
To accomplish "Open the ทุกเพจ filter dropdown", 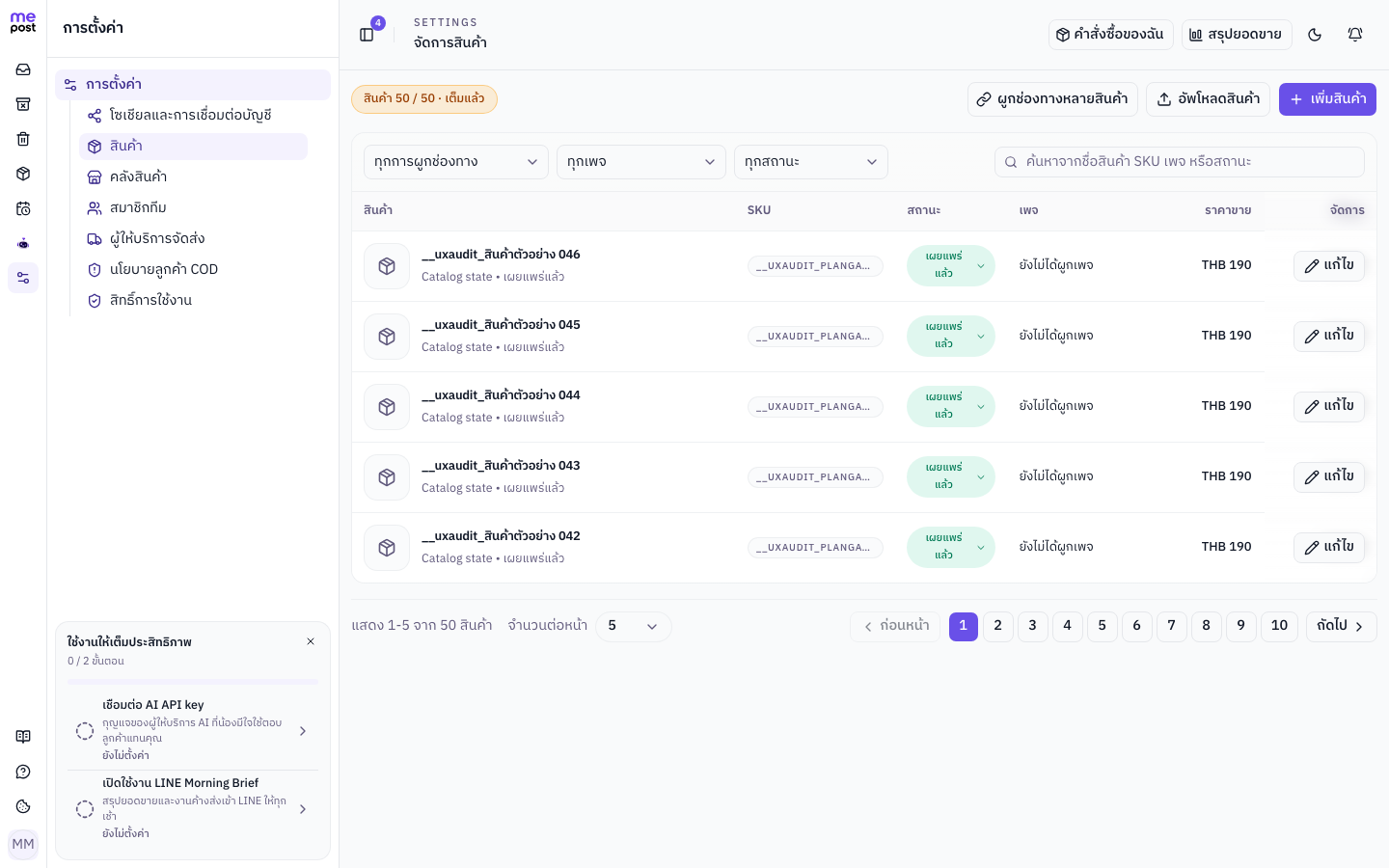I will point(641,162).
